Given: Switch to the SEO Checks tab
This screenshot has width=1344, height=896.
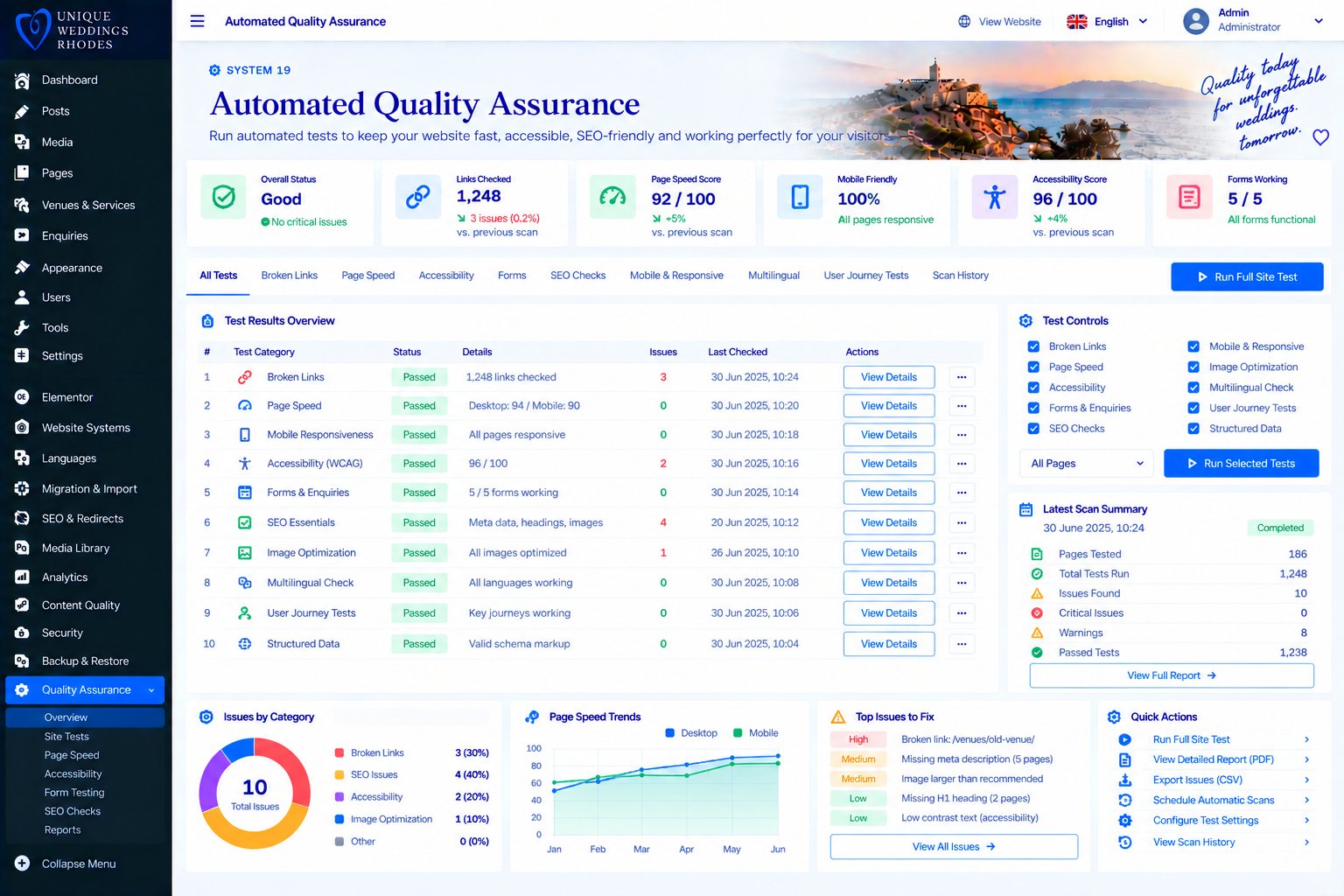Looking at the screenshot, I should point(578,276).
